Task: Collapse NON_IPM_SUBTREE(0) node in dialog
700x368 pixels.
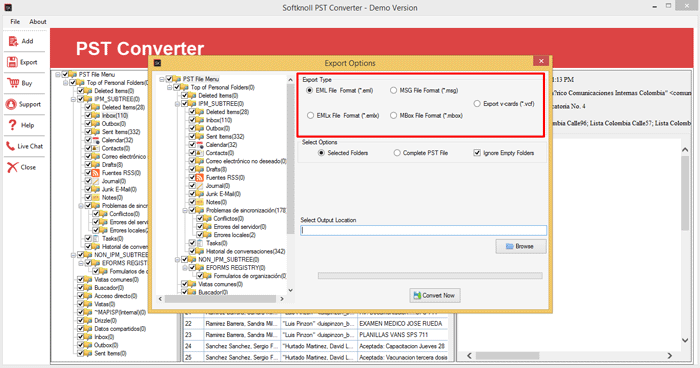Action: (x=177, y=259)
